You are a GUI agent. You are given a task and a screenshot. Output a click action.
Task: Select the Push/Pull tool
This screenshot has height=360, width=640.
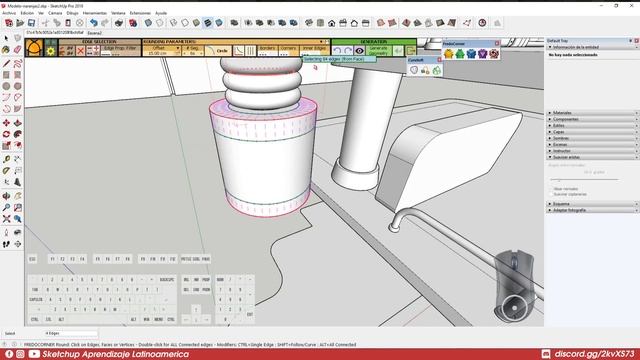pos(18,122)
